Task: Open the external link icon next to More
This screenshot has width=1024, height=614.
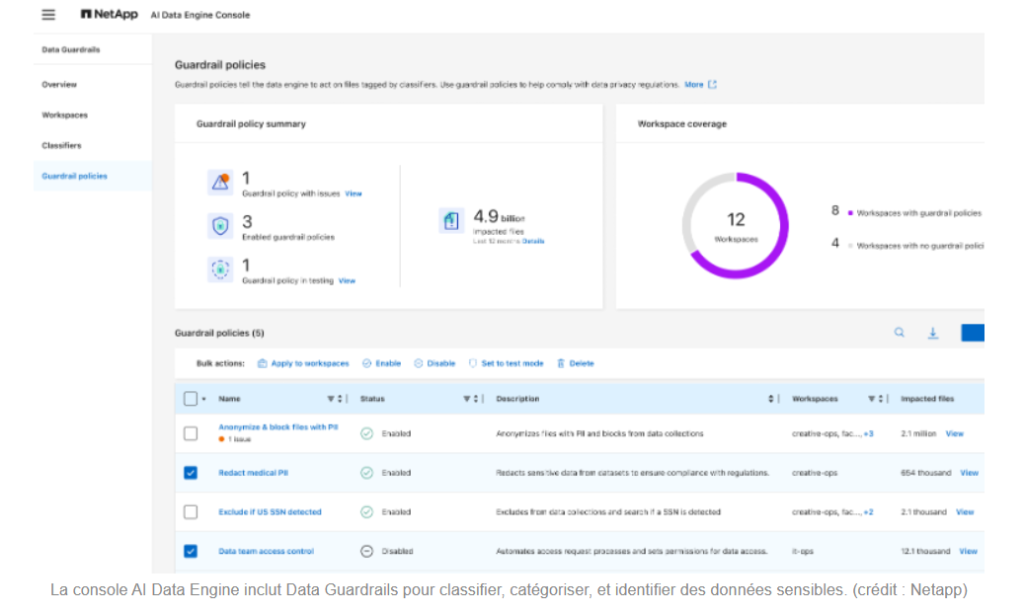Action: point(712,84)
